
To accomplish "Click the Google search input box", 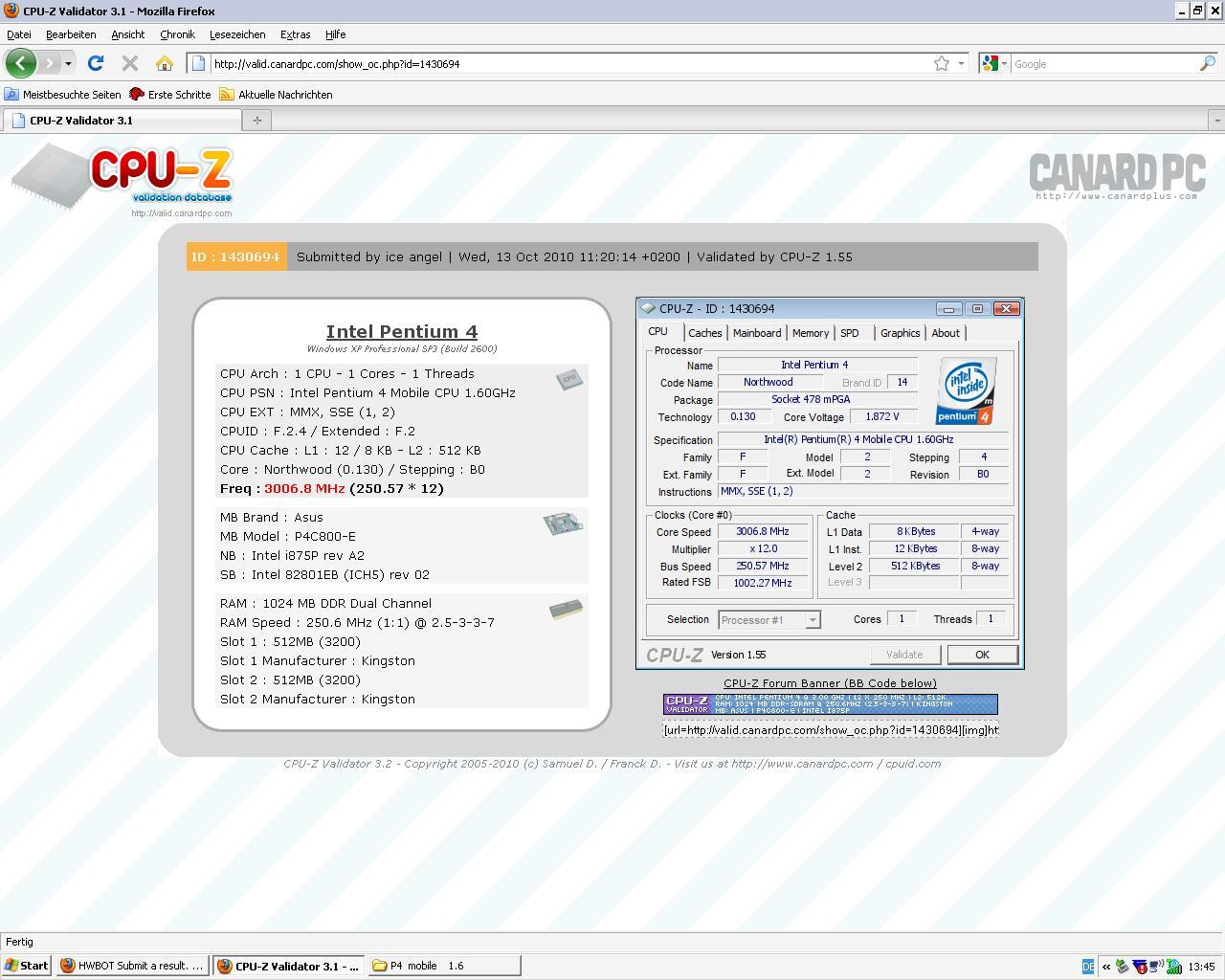I will [1104, 63].
